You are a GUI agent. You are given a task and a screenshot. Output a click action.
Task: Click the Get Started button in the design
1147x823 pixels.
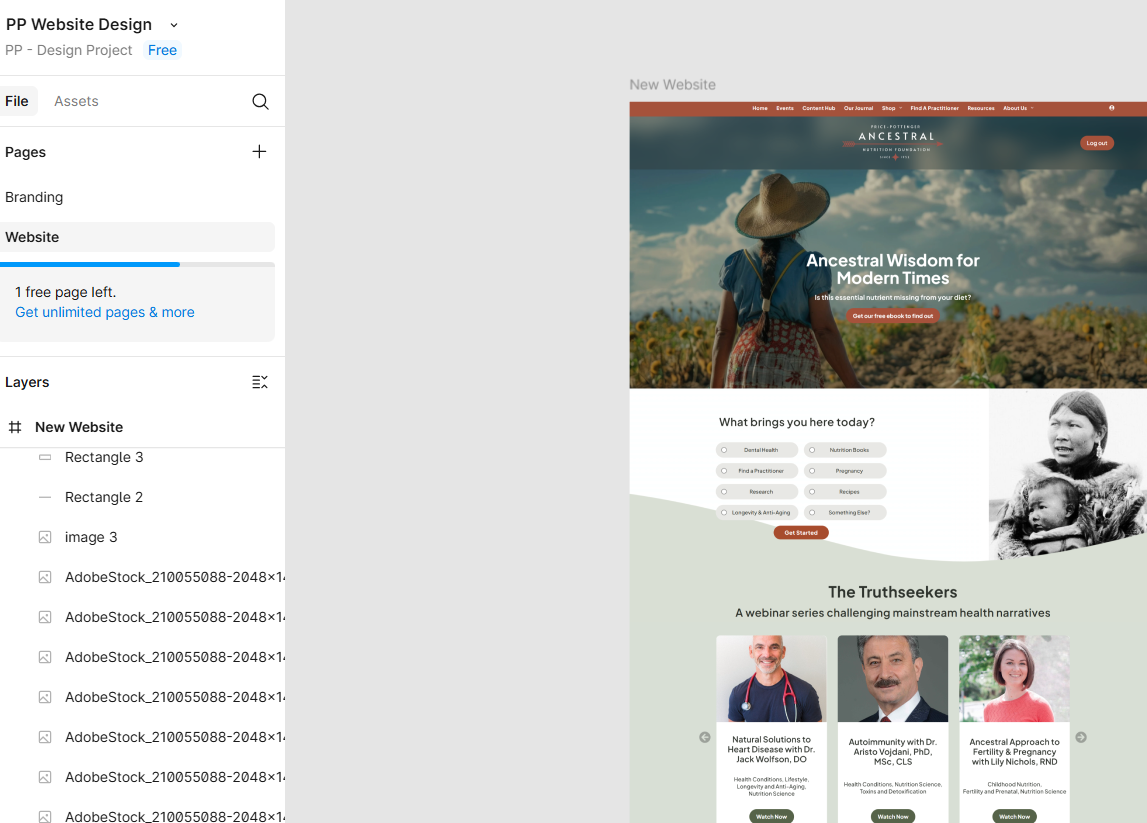click(x=800, y=533)
